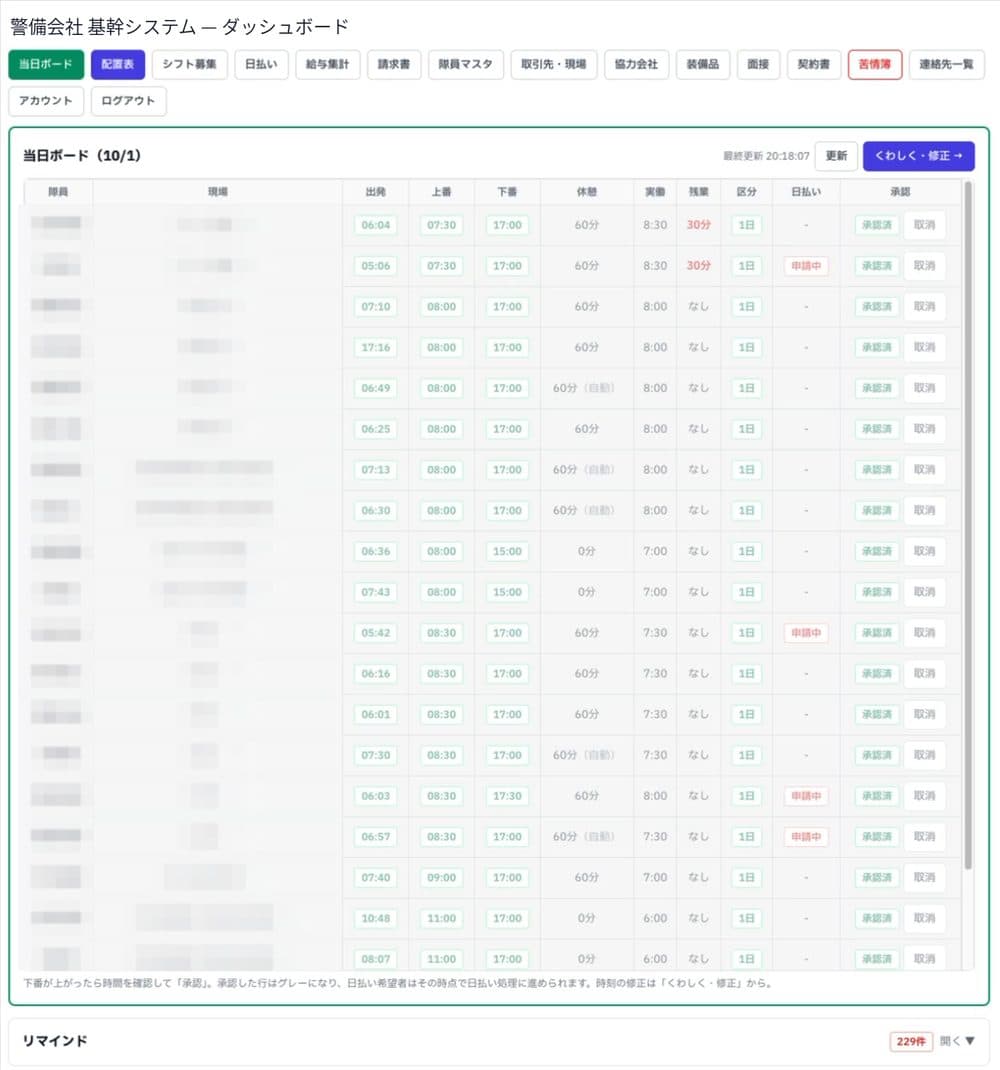Select the 09:00 start time cell
Image resolution: width=1000 pixels, height=1070 pixels.
pyautogui.click(x=442, y=878)
